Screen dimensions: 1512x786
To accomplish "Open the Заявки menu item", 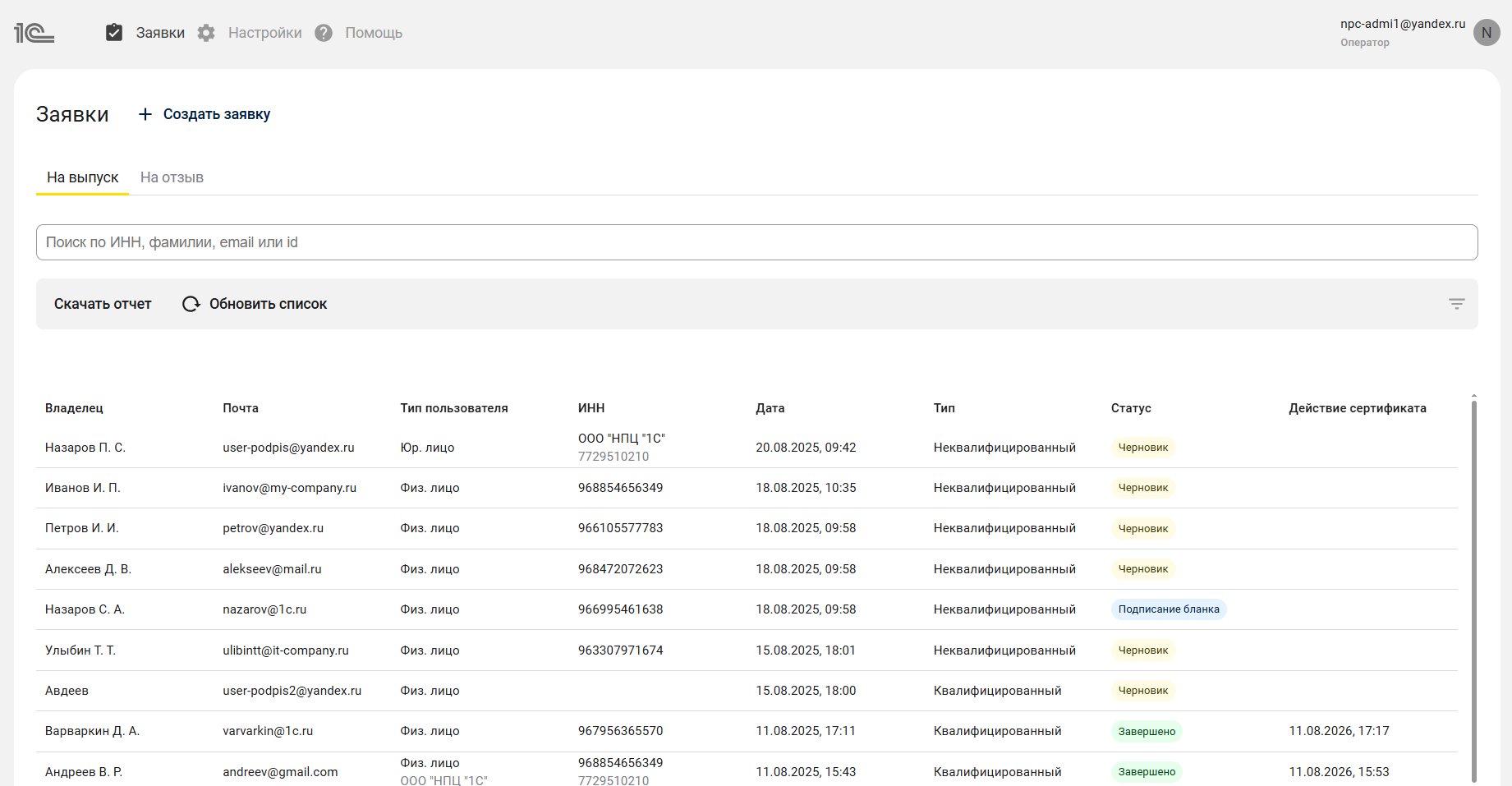I will [x=160, y=33].
